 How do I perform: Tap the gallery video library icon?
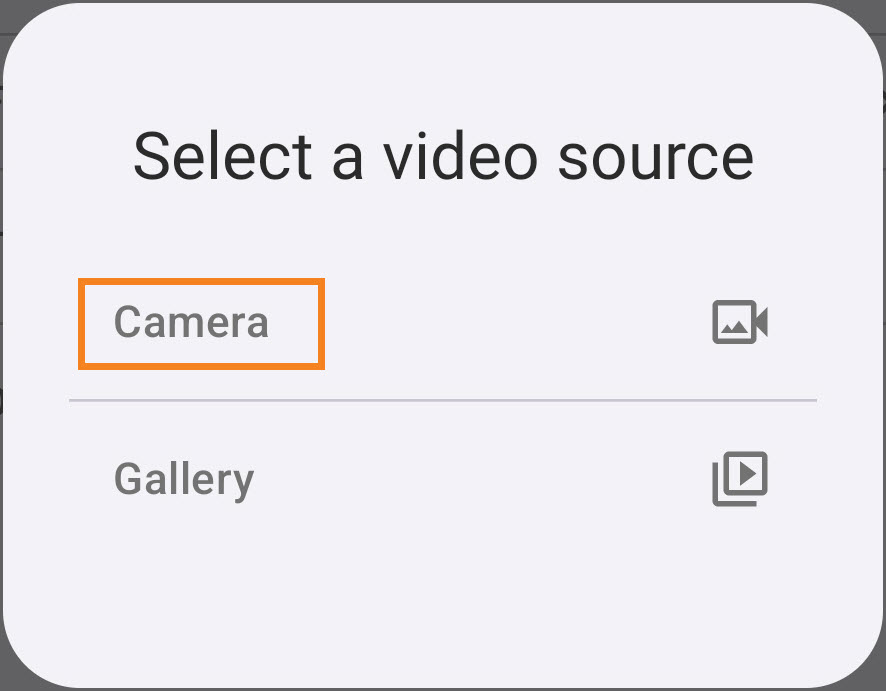tap(740, 479)
